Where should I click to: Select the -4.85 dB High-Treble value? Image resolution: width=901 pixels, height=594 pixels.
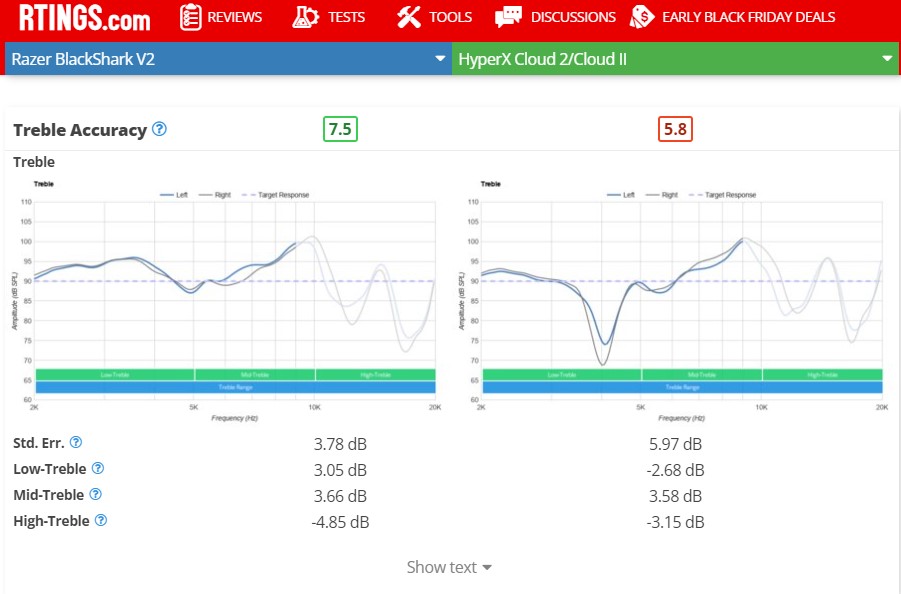click(340, 522)
